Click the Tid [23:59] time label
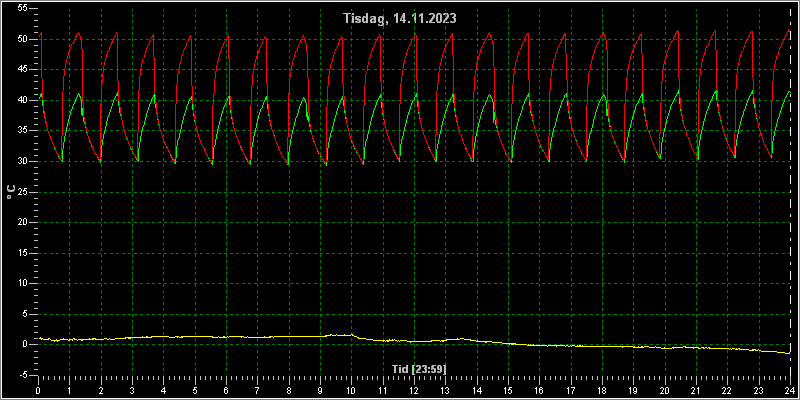800x400 pixels. (x=419, y=368)
